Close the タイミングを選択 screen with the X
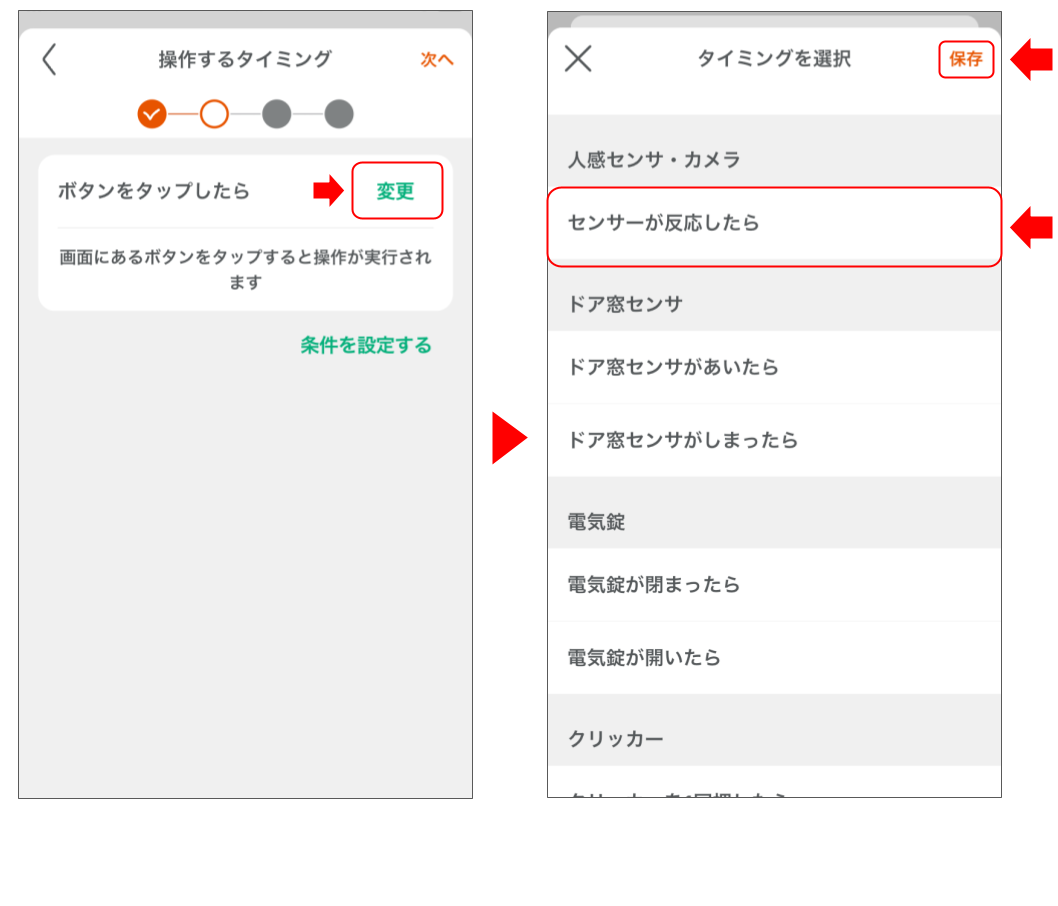 coord(577,59)
